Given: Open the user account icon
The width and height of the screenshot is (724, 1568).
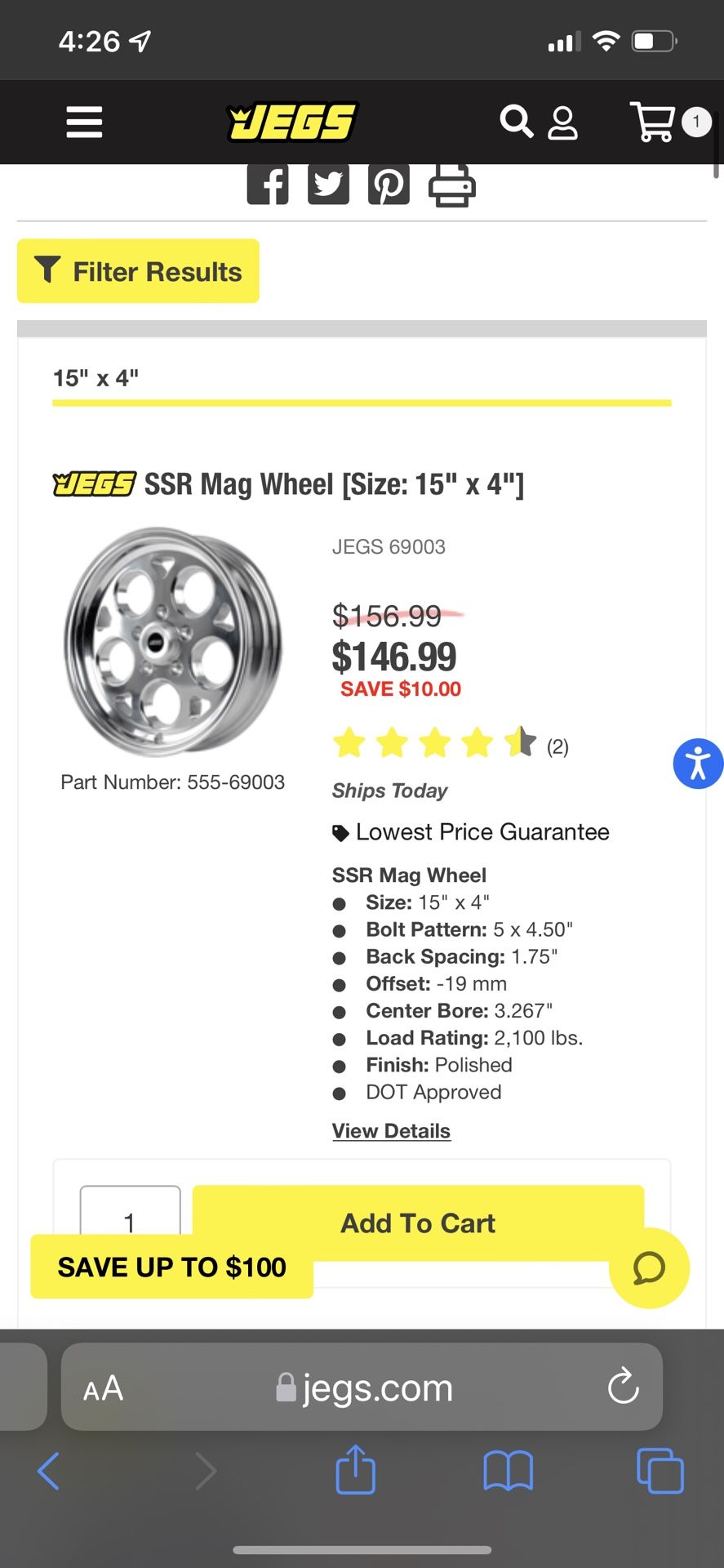Looking at the screenshot, I should pyautogui.click(x=562, y=123).
